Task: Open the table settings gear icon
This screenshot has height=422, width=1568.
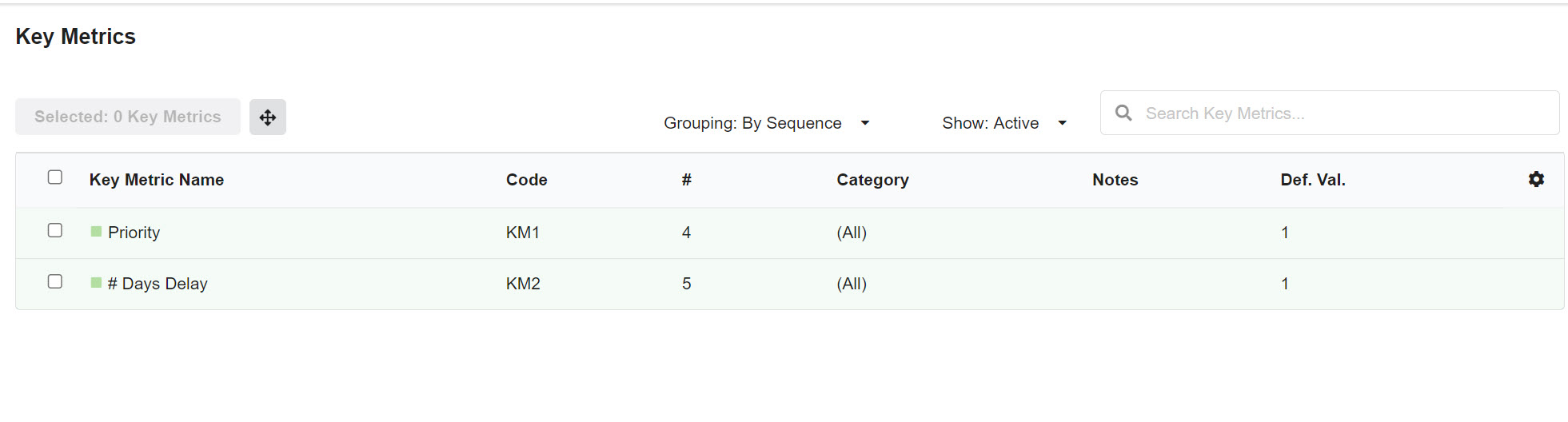Action: 1536,179
